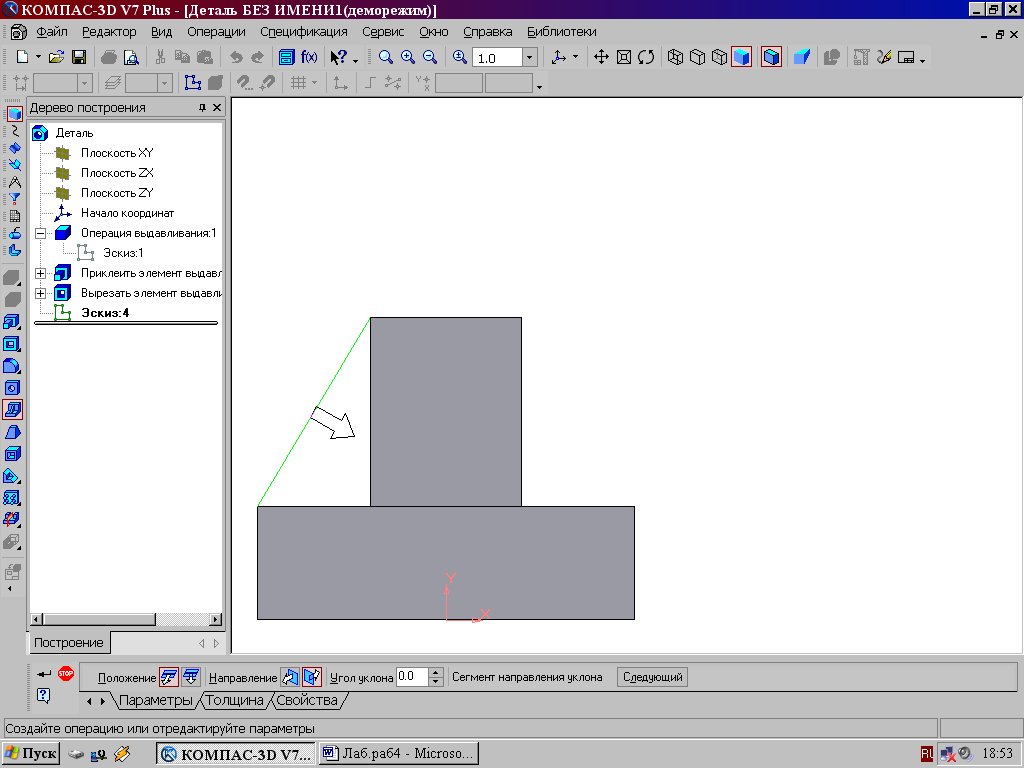Click the Пуск start button
1024x768 pixels.
[x=31, y=753]
